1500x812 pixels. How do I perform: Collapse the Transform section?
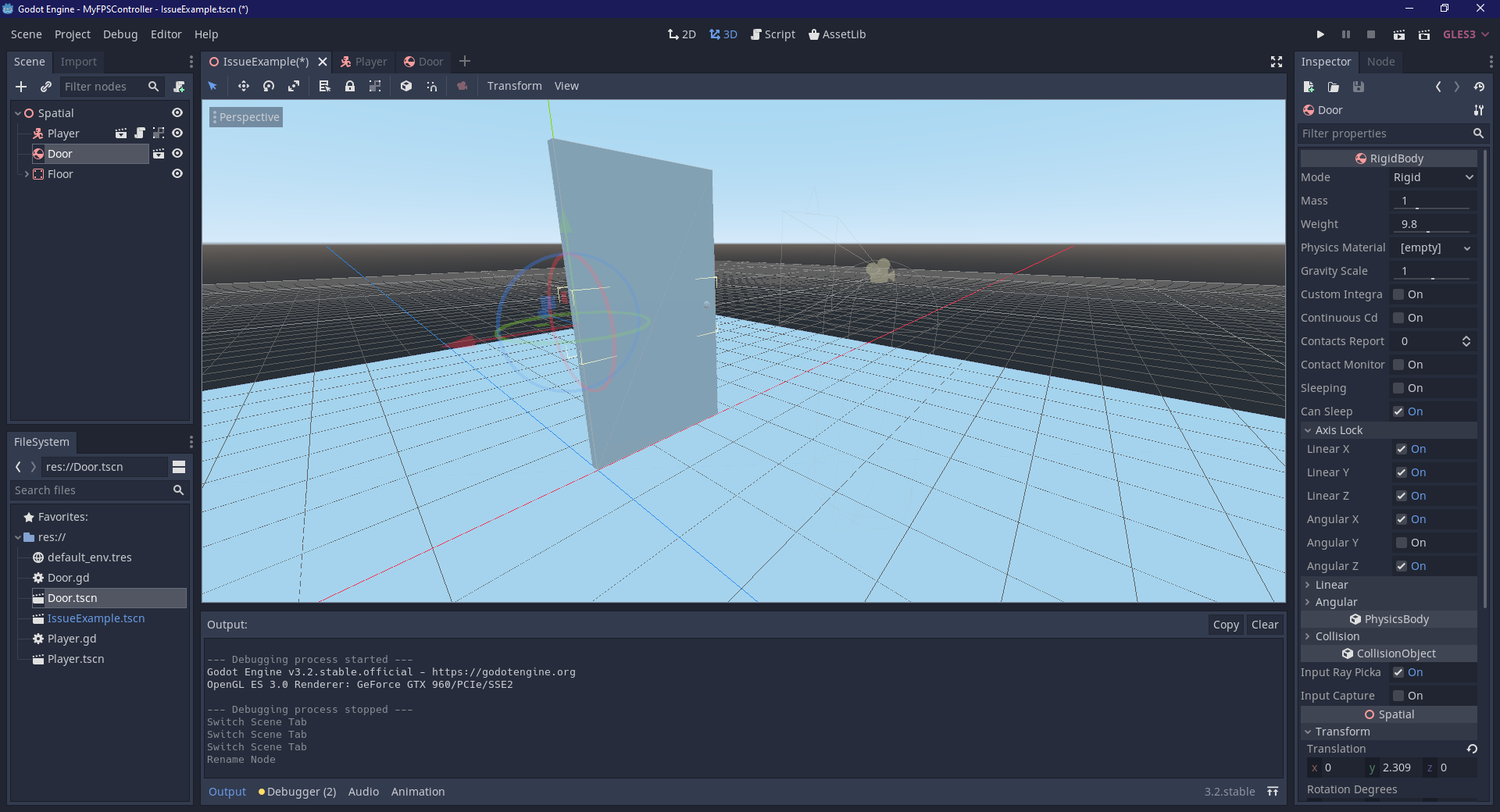[1388, 732]
